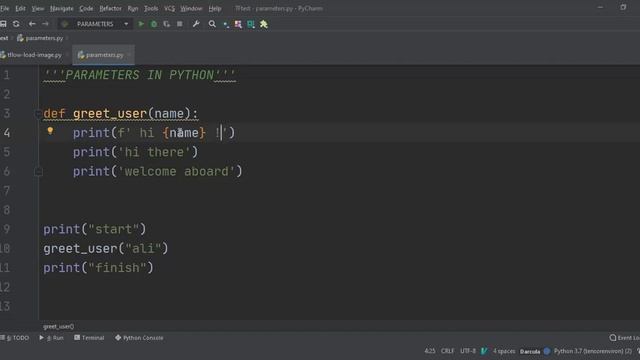
Task: Open the Python 3.7 interpreter selector
Action: click(593, 351)
